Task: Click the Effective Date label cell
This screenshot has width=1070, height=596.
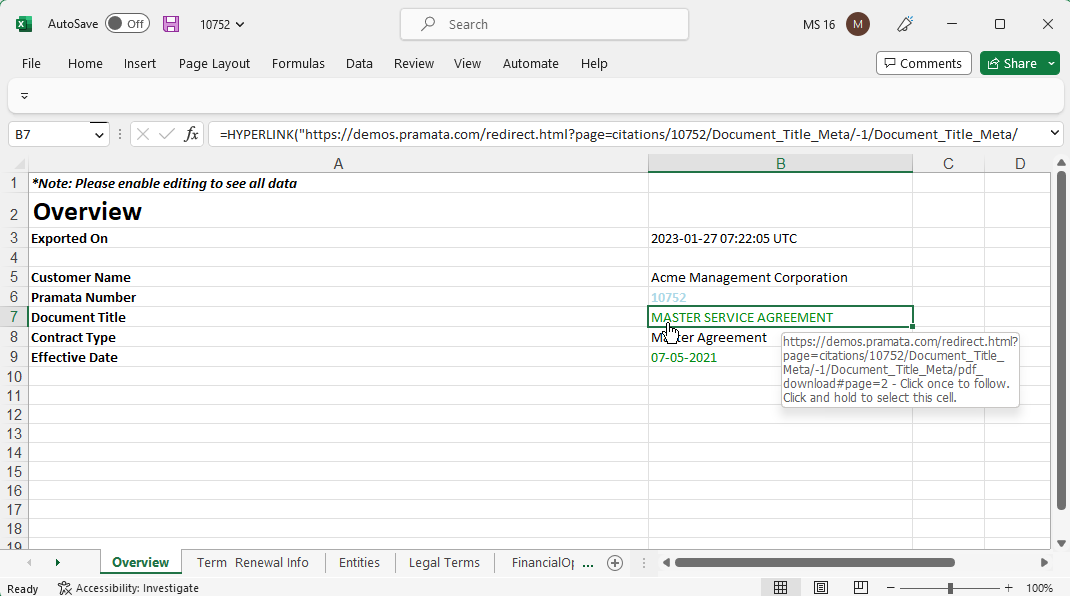Action: 338,357
